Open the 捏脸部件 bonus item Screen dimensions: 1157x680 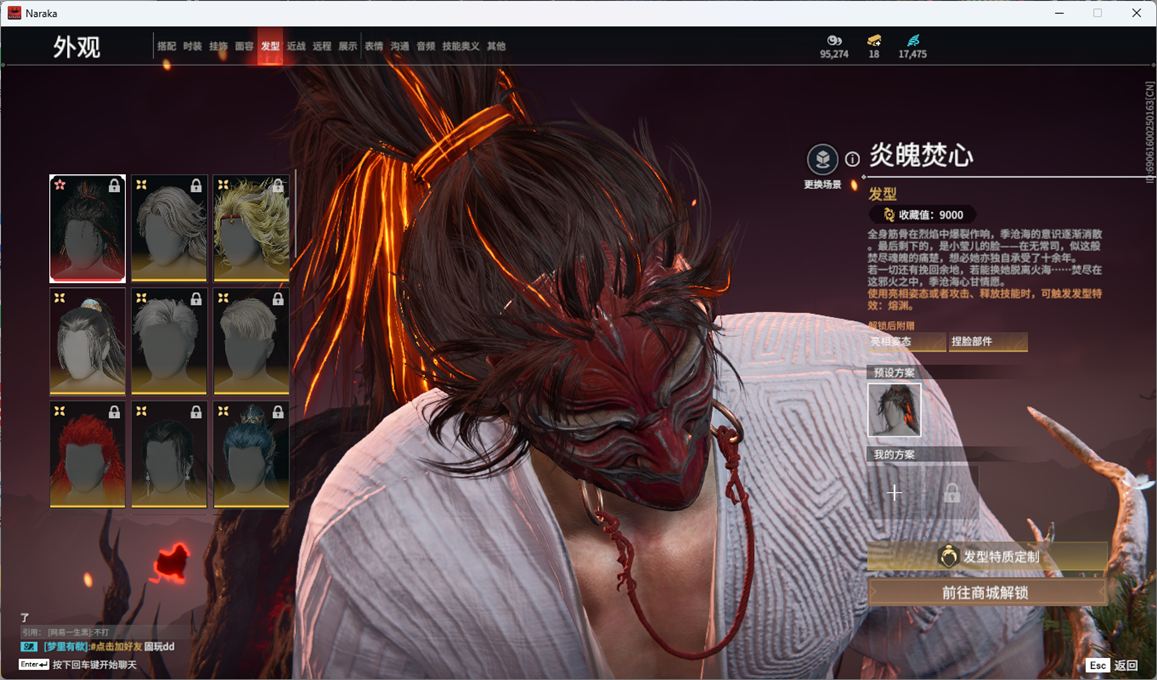point(988,341)
